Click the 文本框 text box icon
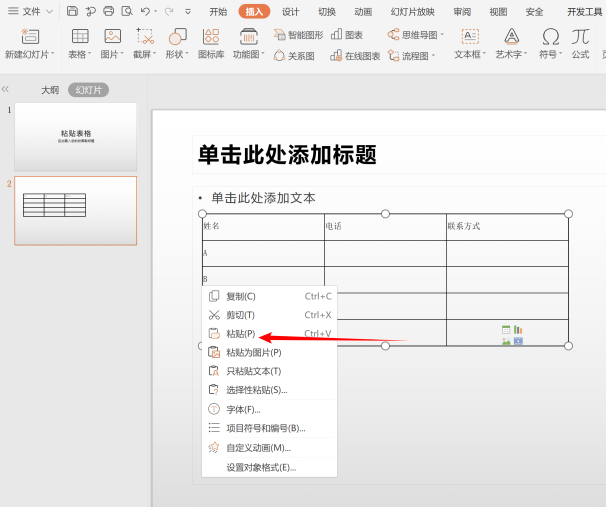This screenshot has width=606, height=507. tap(470, 36)
